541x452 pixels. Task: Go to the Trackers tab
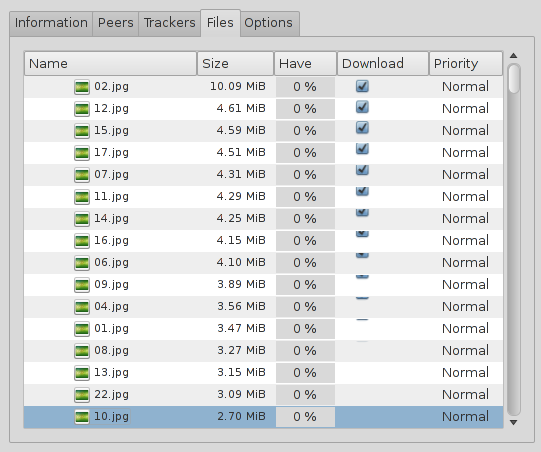tap(169, 23)
